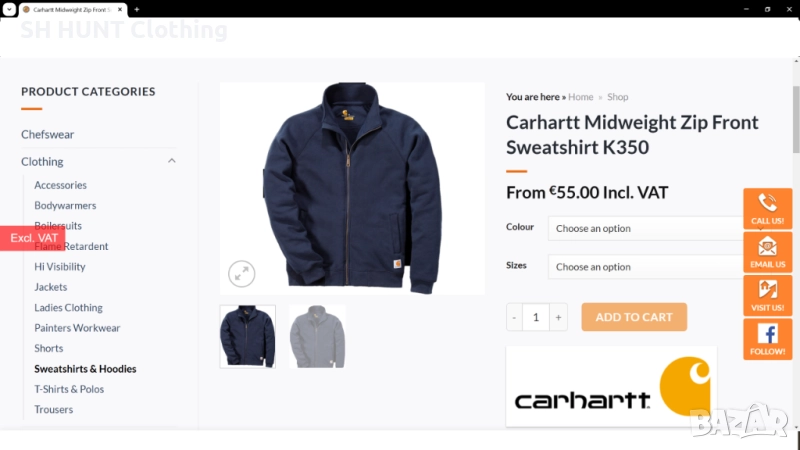
Task: Open the Sizes option dropdown
Action: (646, 267)
